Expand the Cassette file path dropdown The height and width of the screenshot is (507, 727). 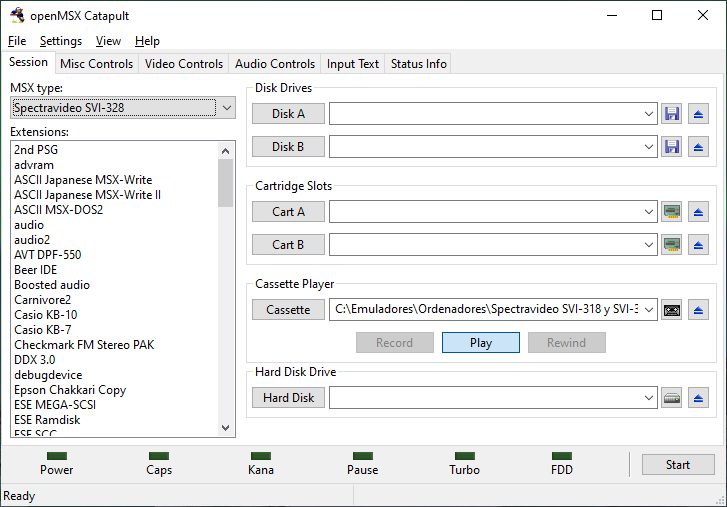[x=650, y=310]
